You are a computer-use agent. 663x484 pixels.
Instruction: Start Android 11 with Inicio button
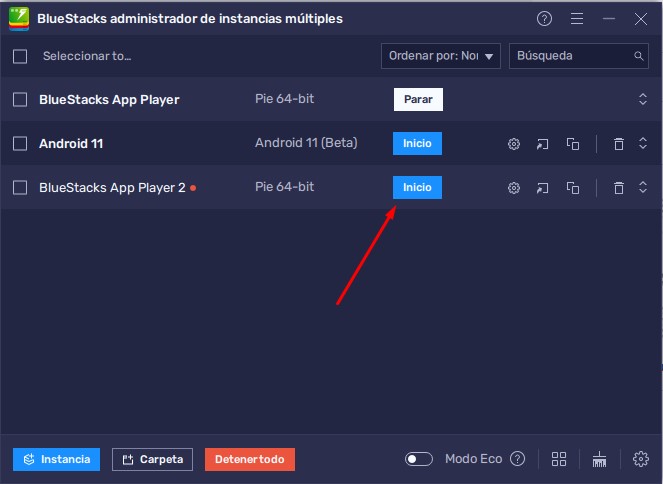[417, 143]
